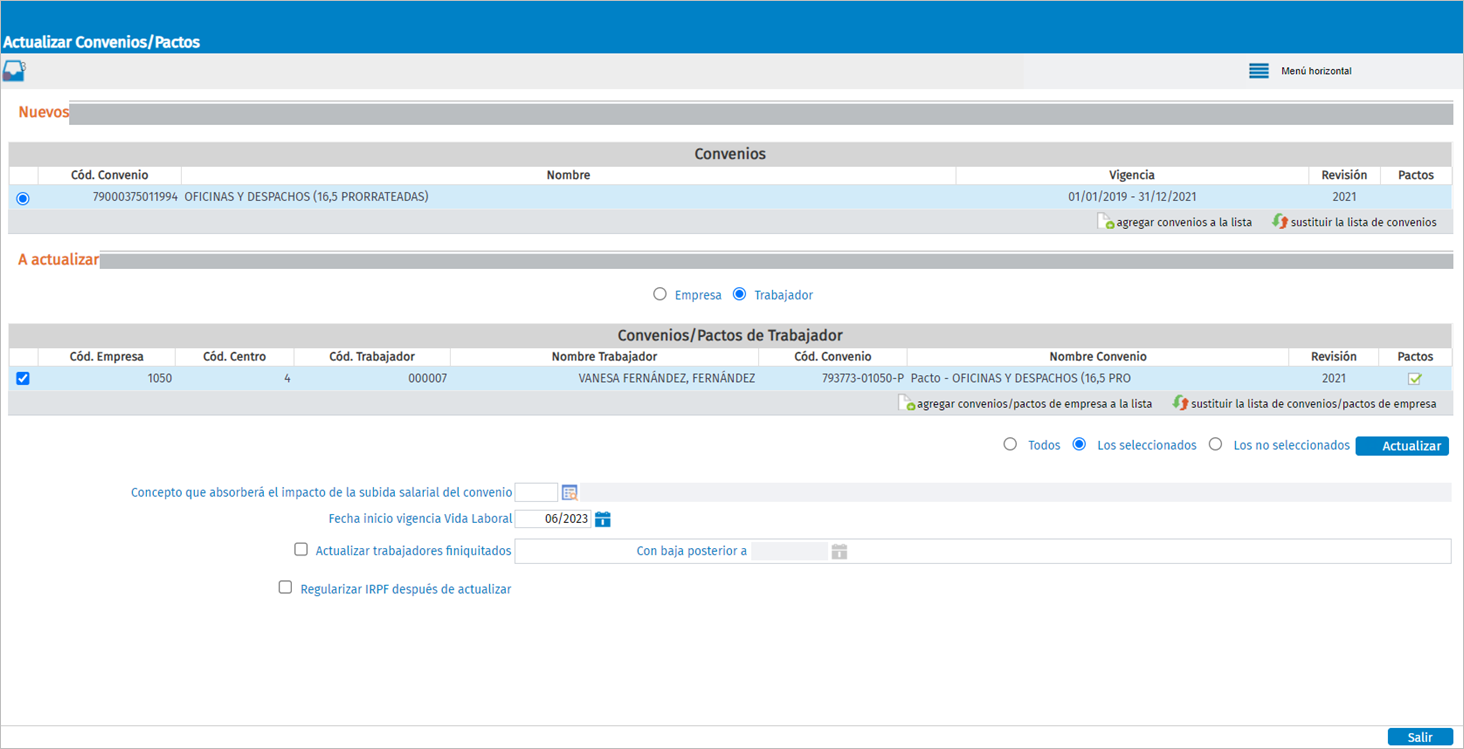The width and height of the screenshot is (1464, 749).
Task: Click sustituir lista de convenios/pactos de empresa icon
Action: [1180, 404]
